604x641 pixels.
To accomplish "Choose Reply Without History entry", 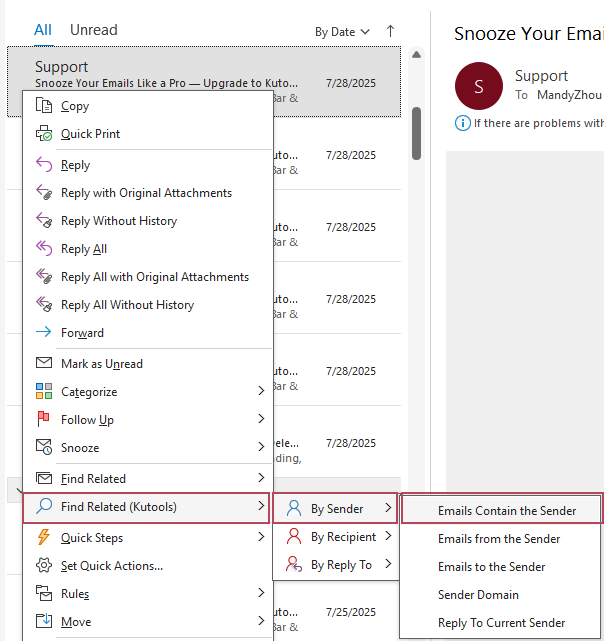I will [148, 221].
